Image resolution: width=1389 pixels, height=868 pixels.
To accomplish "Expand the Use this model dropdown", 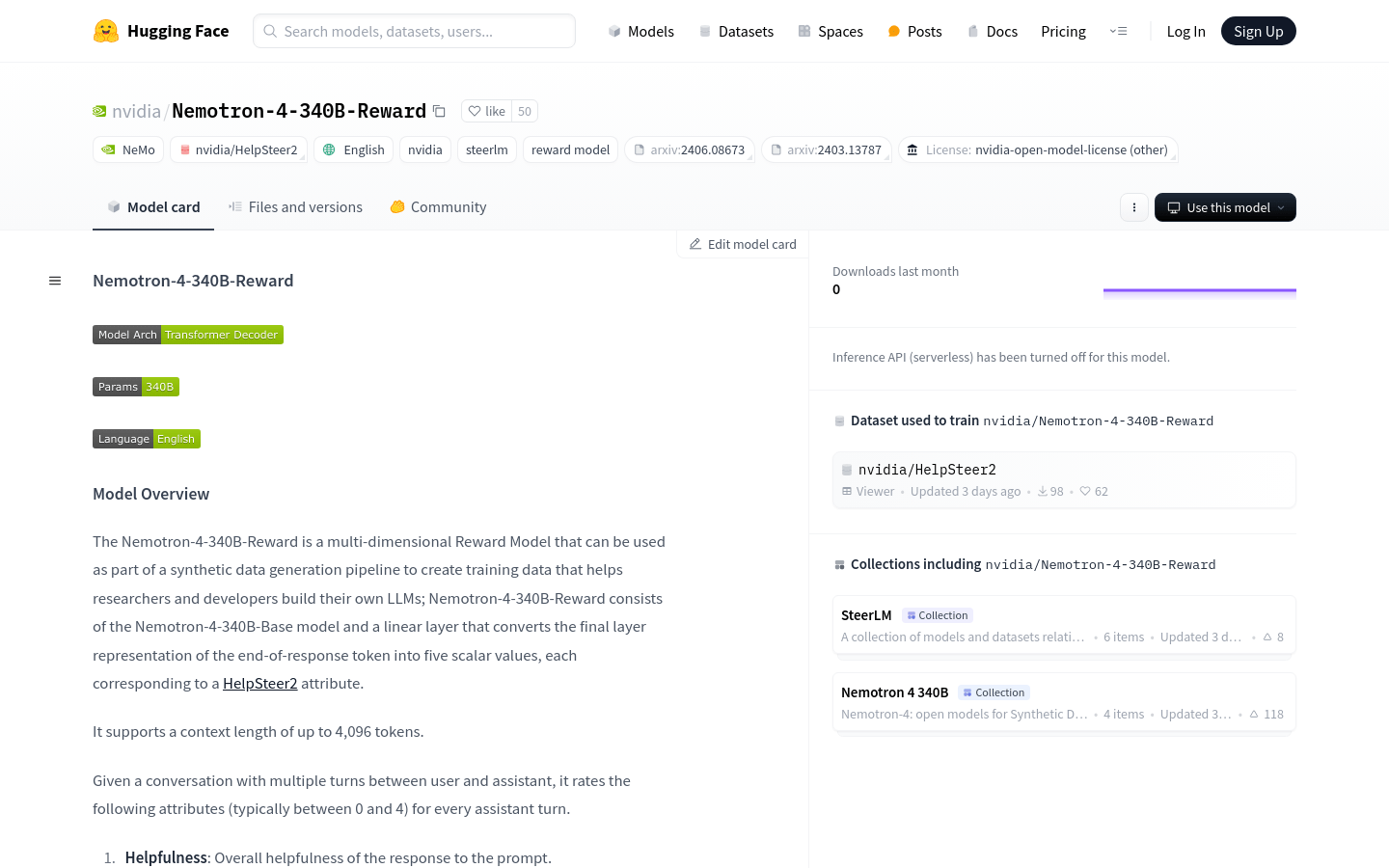I will point(1225,207).
